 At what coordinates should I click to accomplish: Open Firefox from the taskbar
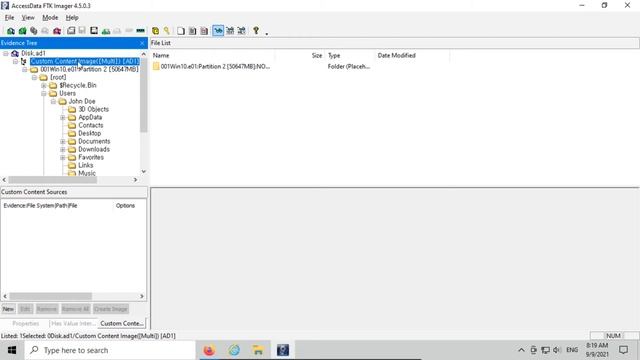pos(209,350)
